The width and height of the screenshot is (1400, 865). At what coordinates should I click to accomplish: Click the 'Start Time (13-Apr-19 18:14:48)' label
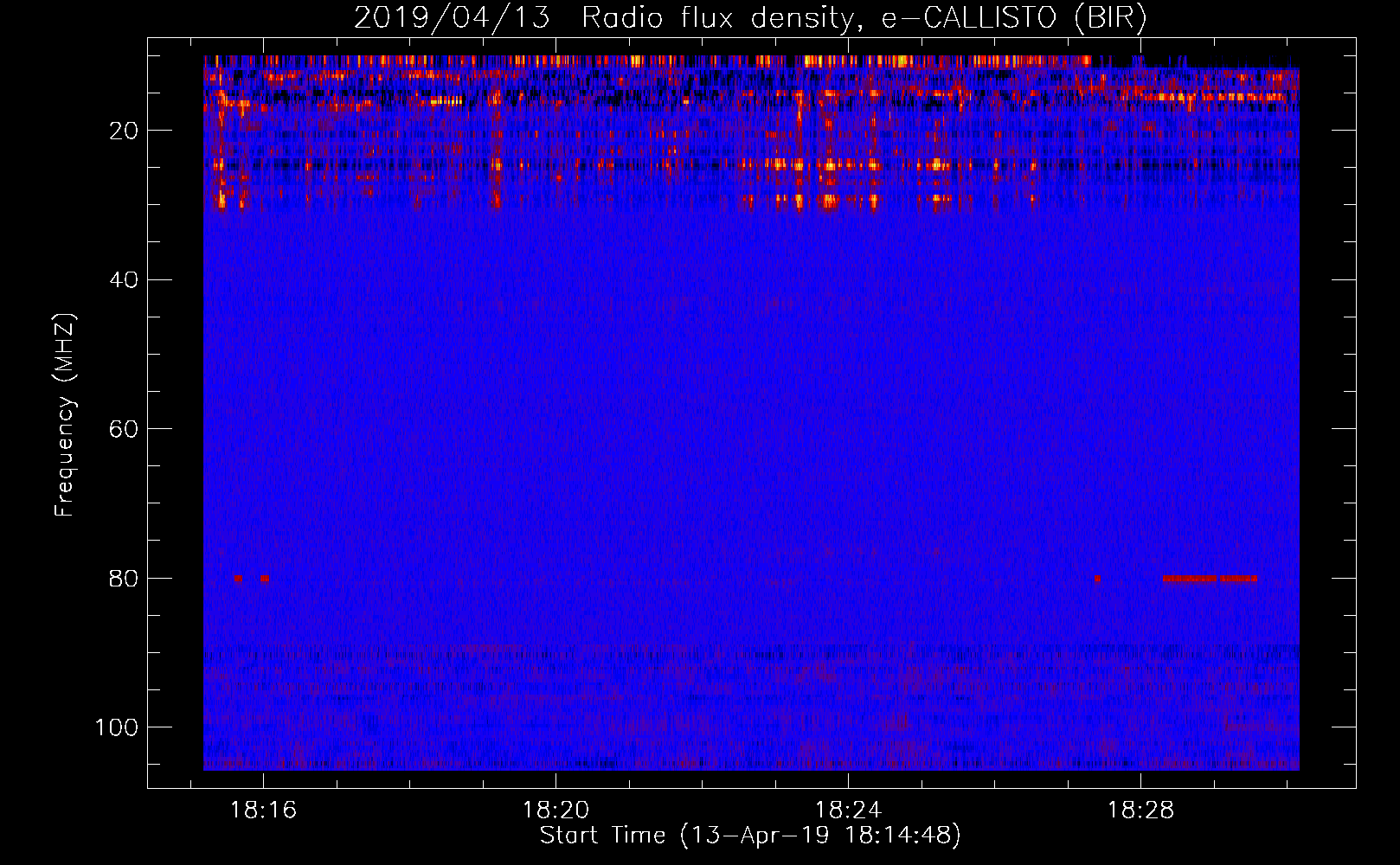[x=750, y=836]
